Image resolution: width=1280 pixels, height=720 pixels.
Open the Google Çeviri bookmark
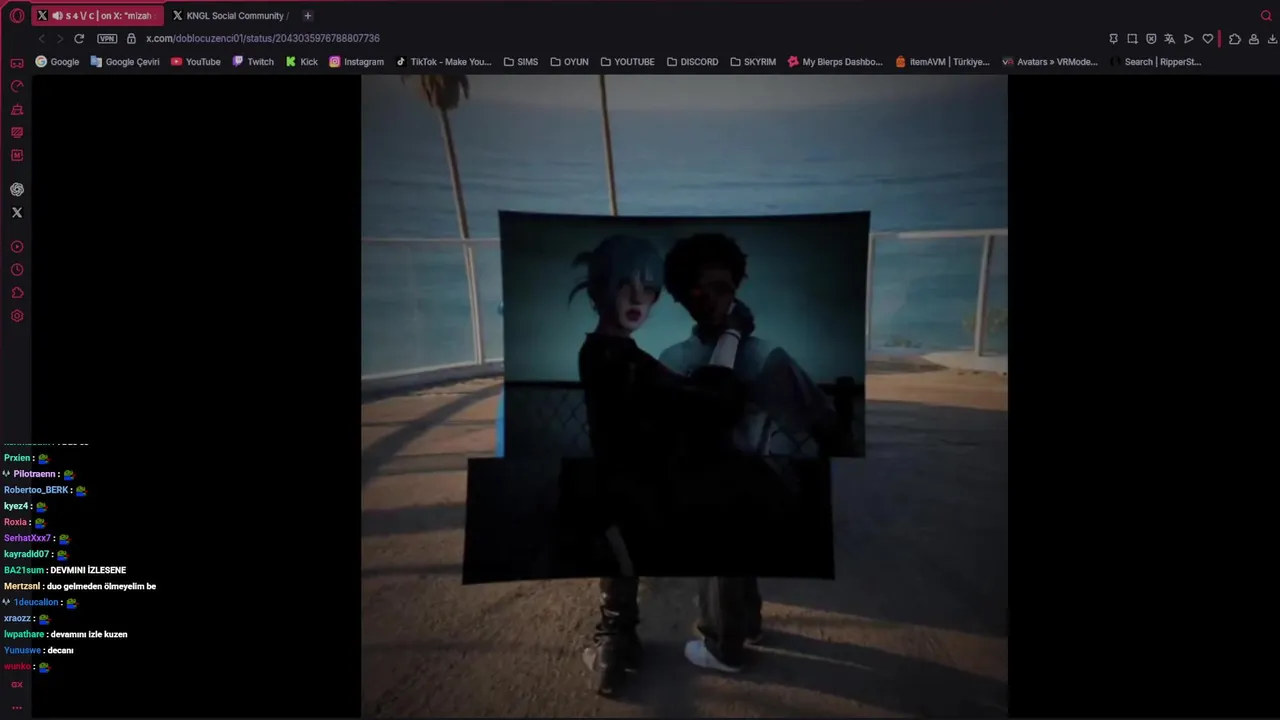[125, 62]
